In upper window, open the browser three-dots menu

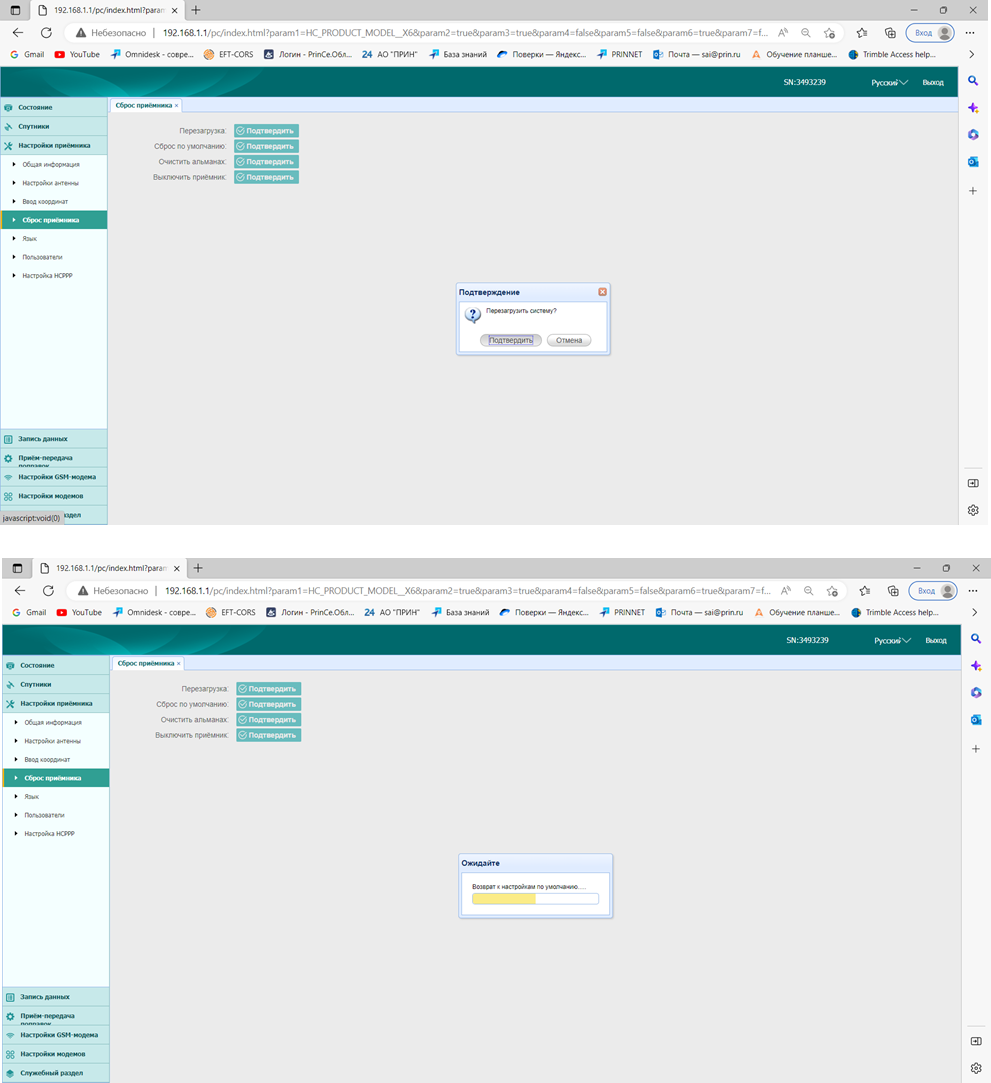970,32
